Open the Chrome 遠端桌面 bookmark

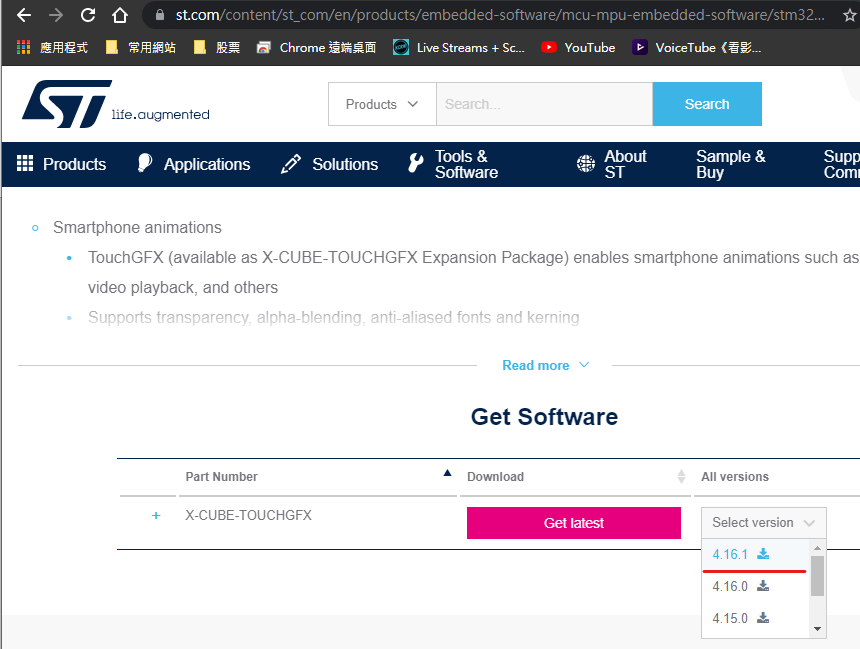coord(316,48)
